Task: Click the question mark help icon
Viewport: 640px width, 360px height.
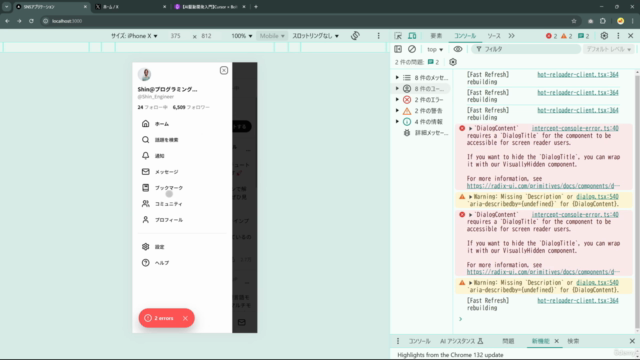Action: coord(145,262)
